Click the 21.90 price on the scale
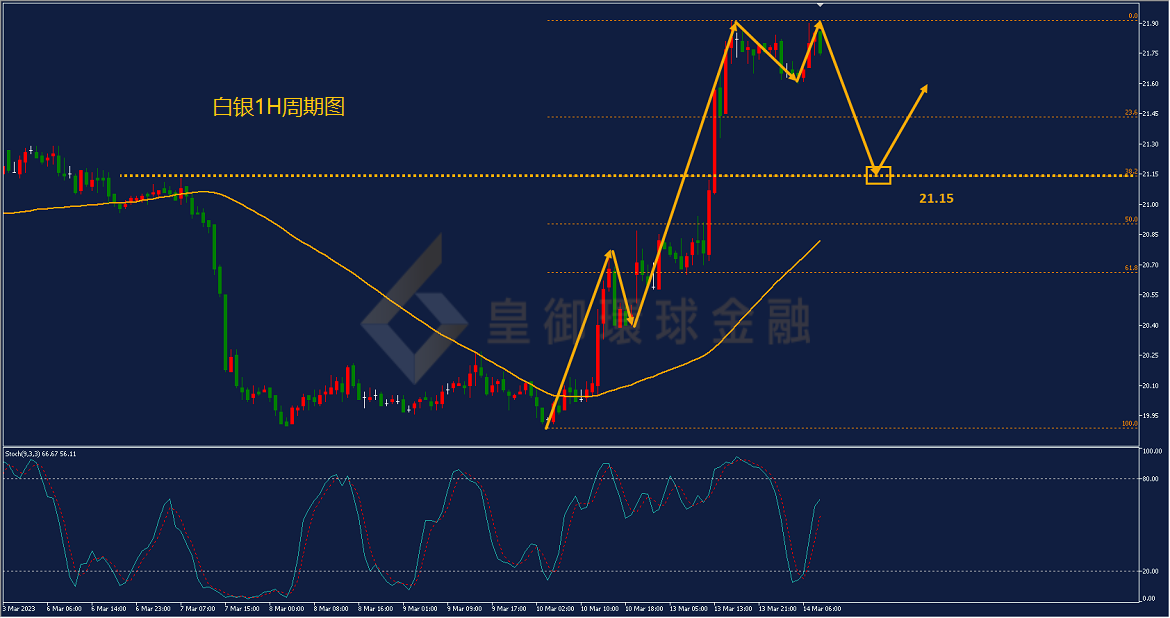 [x=1150, y=23]
